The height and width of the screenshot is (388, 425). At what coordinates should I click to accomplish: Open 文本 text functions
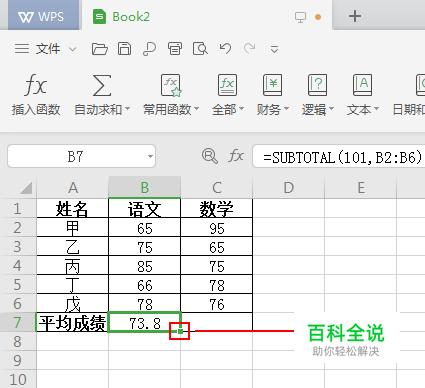click(x=362, y=94)
